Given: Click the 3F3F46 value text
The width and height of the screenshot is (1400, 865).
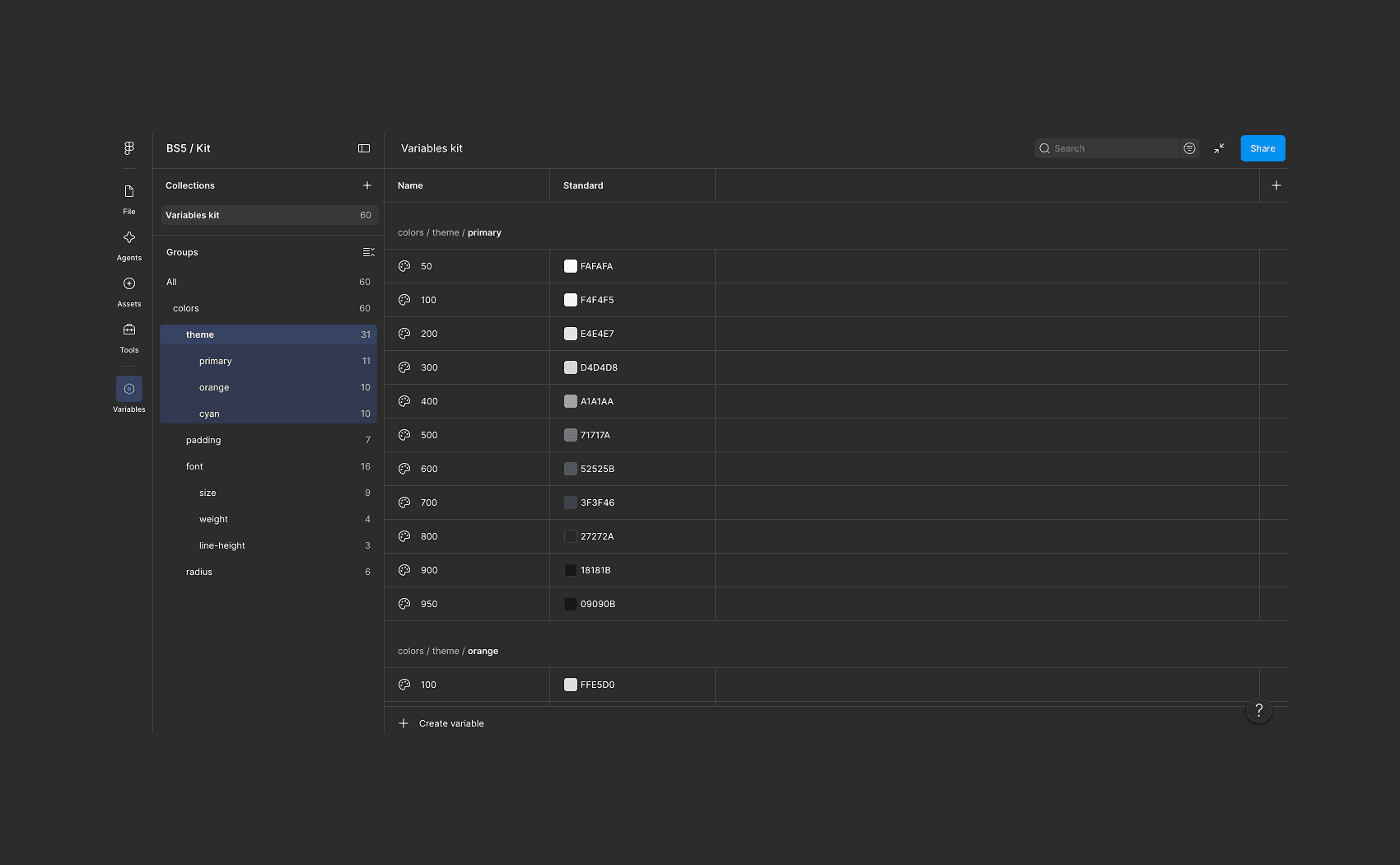Looking at the screenshot, I should [x=597, y=503].
